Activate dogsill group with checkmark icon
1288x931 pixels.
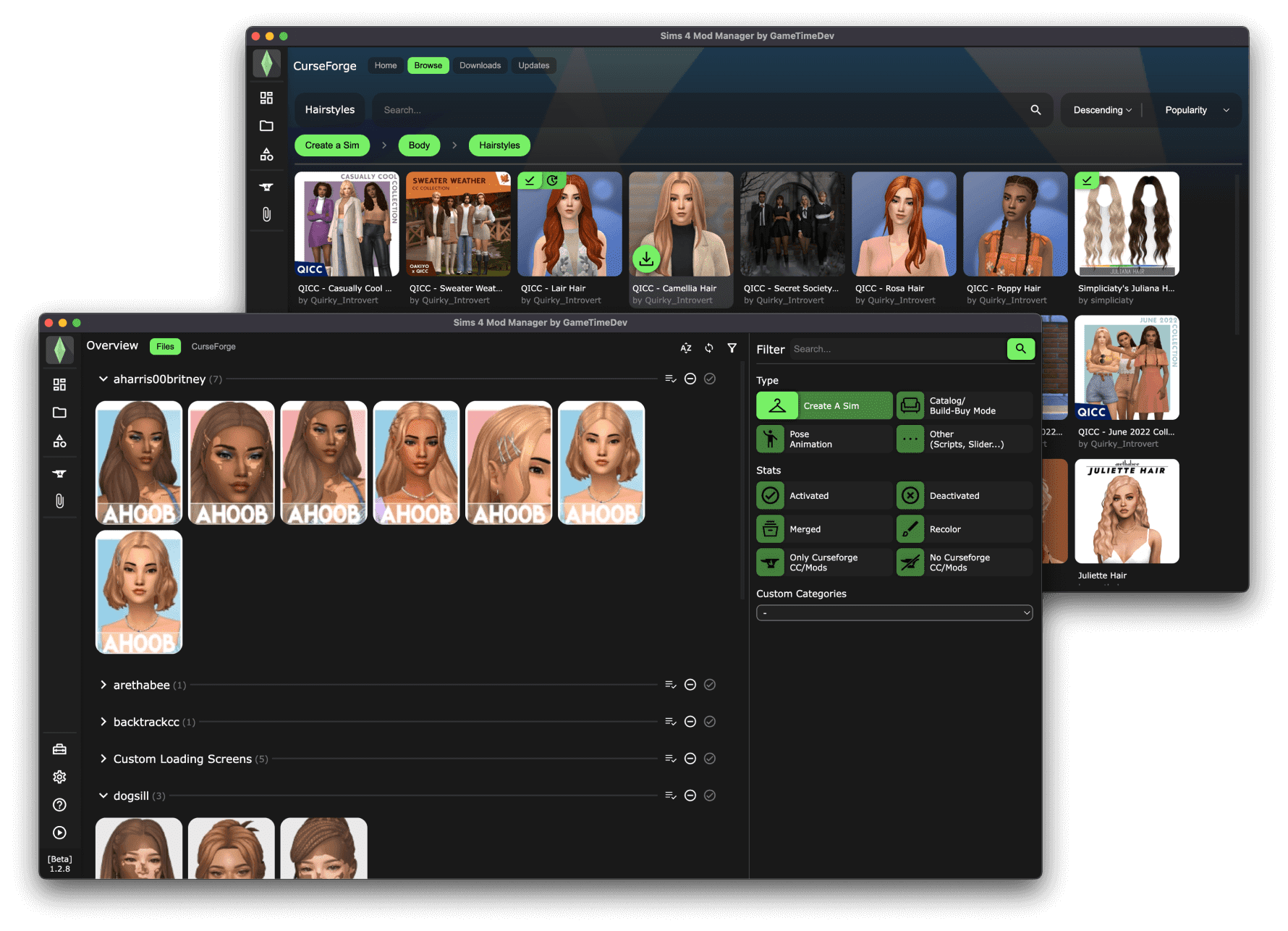pyautogui.click(x=710, y=796)
